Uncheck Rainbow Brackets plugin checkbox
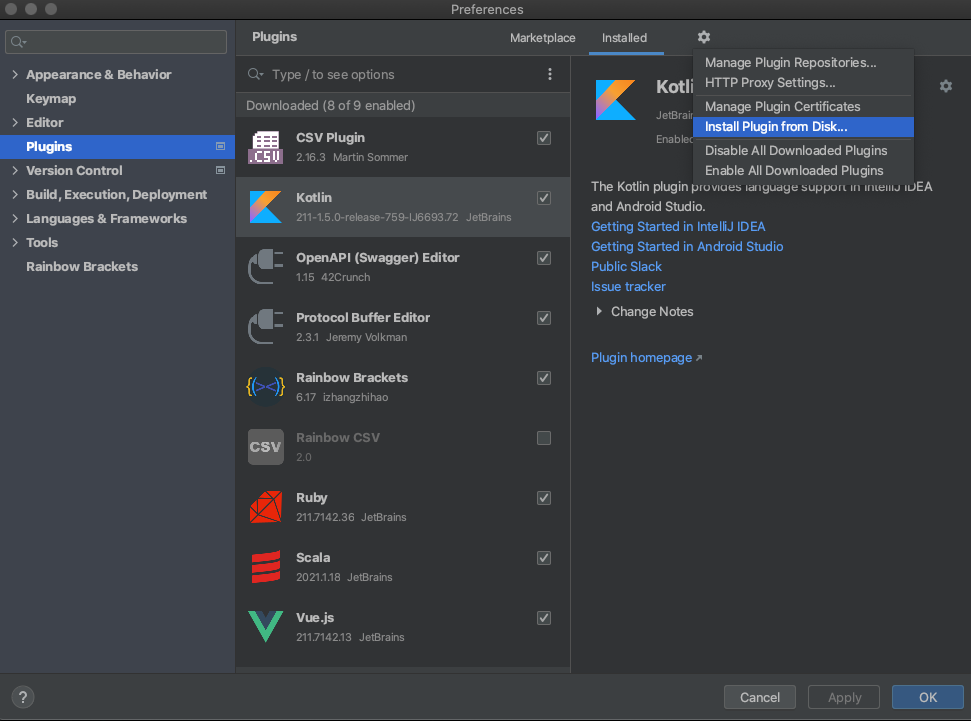Viewport: 971px width, 721px height. [x=544, y=378]
